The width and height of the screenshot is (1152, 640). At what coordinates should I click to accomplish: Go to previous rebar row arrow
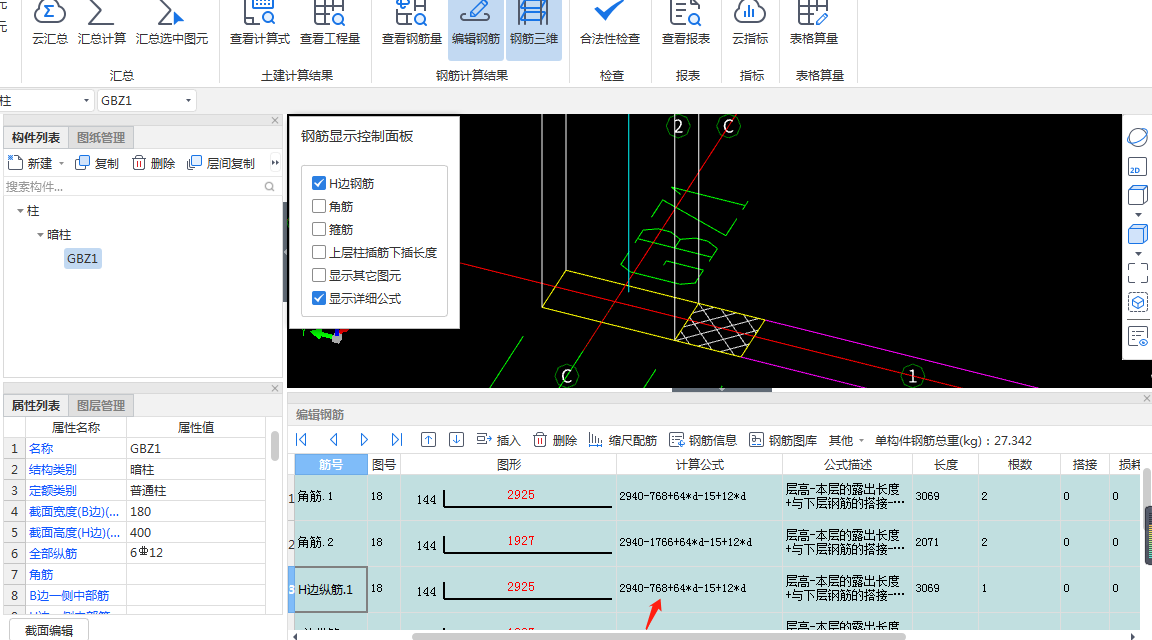tap(334, 439)
